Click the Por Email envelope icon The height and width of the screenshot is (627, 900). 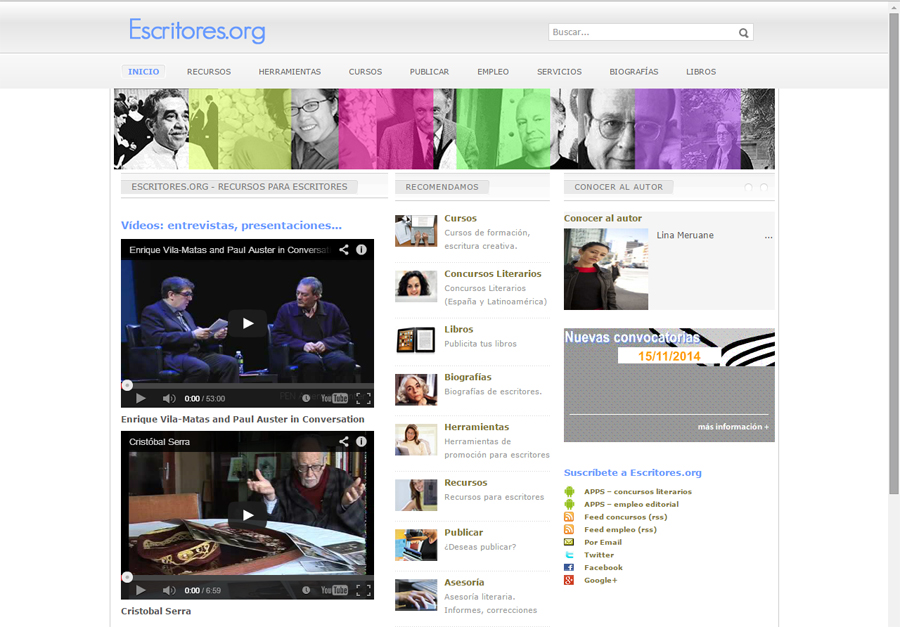(x=569, y=542)
